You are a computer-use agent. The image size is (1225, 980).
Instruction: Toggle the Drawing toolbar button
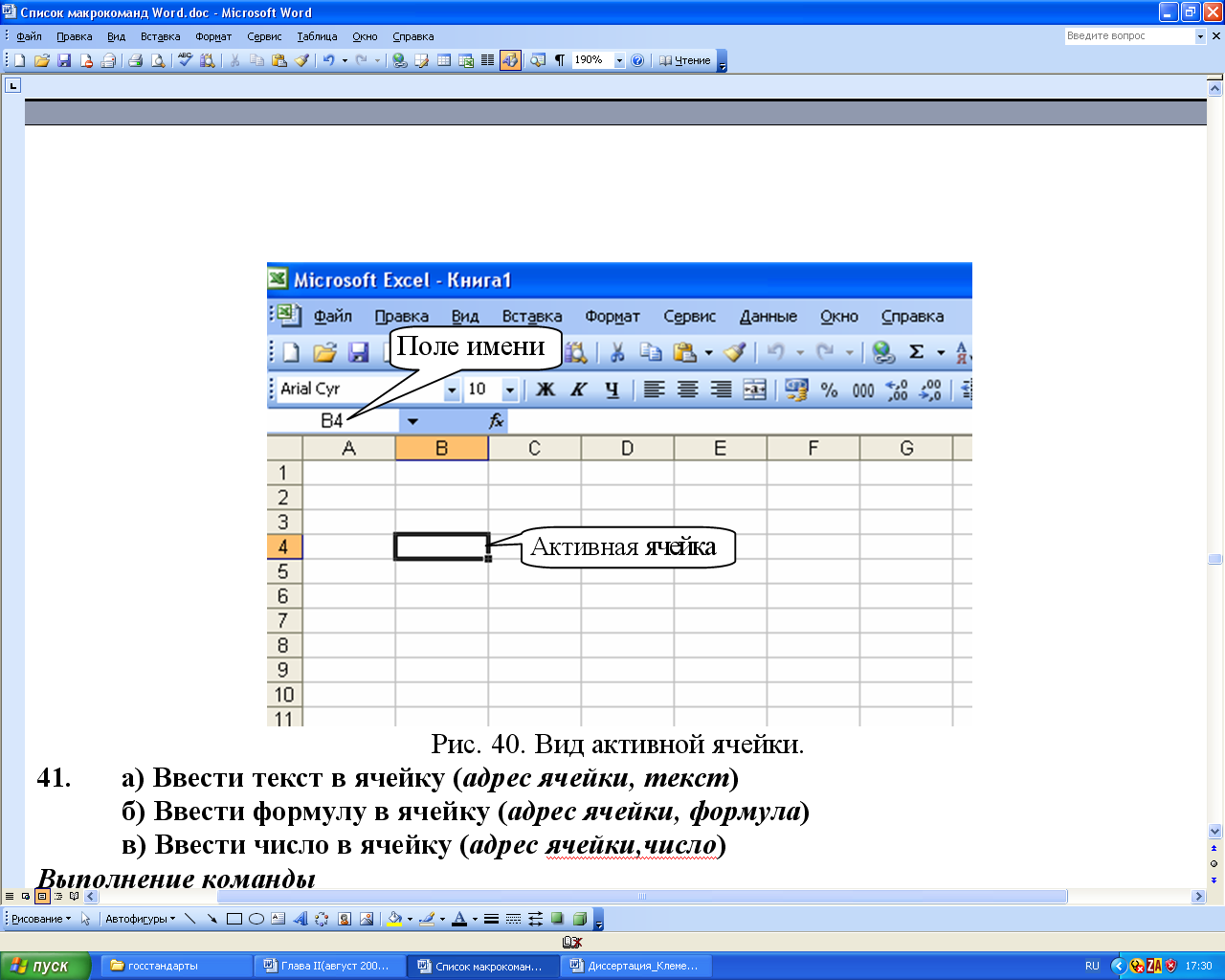[x=510, y=60]
